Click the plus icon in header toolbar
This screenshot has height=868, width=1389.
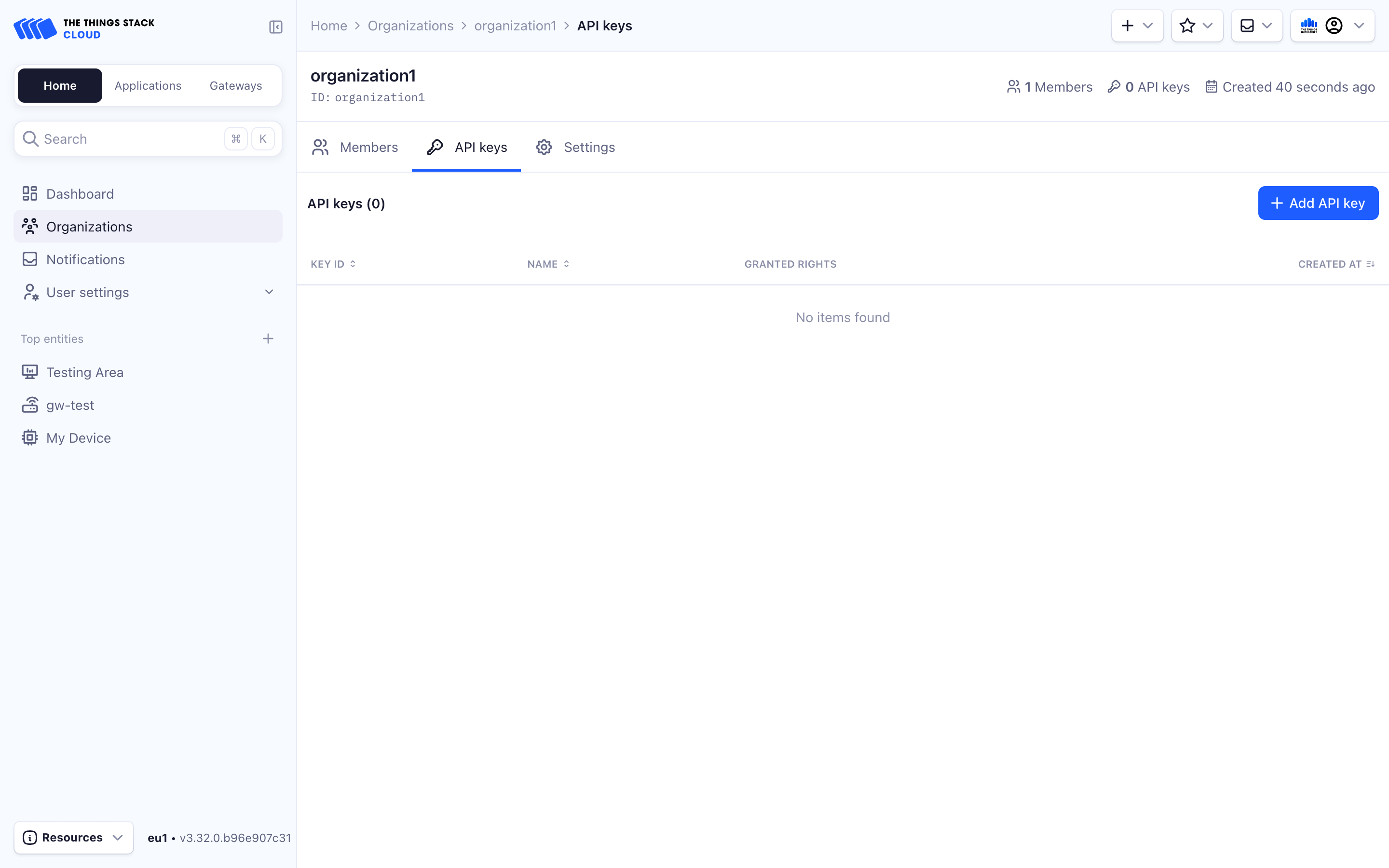(1127, 25)
